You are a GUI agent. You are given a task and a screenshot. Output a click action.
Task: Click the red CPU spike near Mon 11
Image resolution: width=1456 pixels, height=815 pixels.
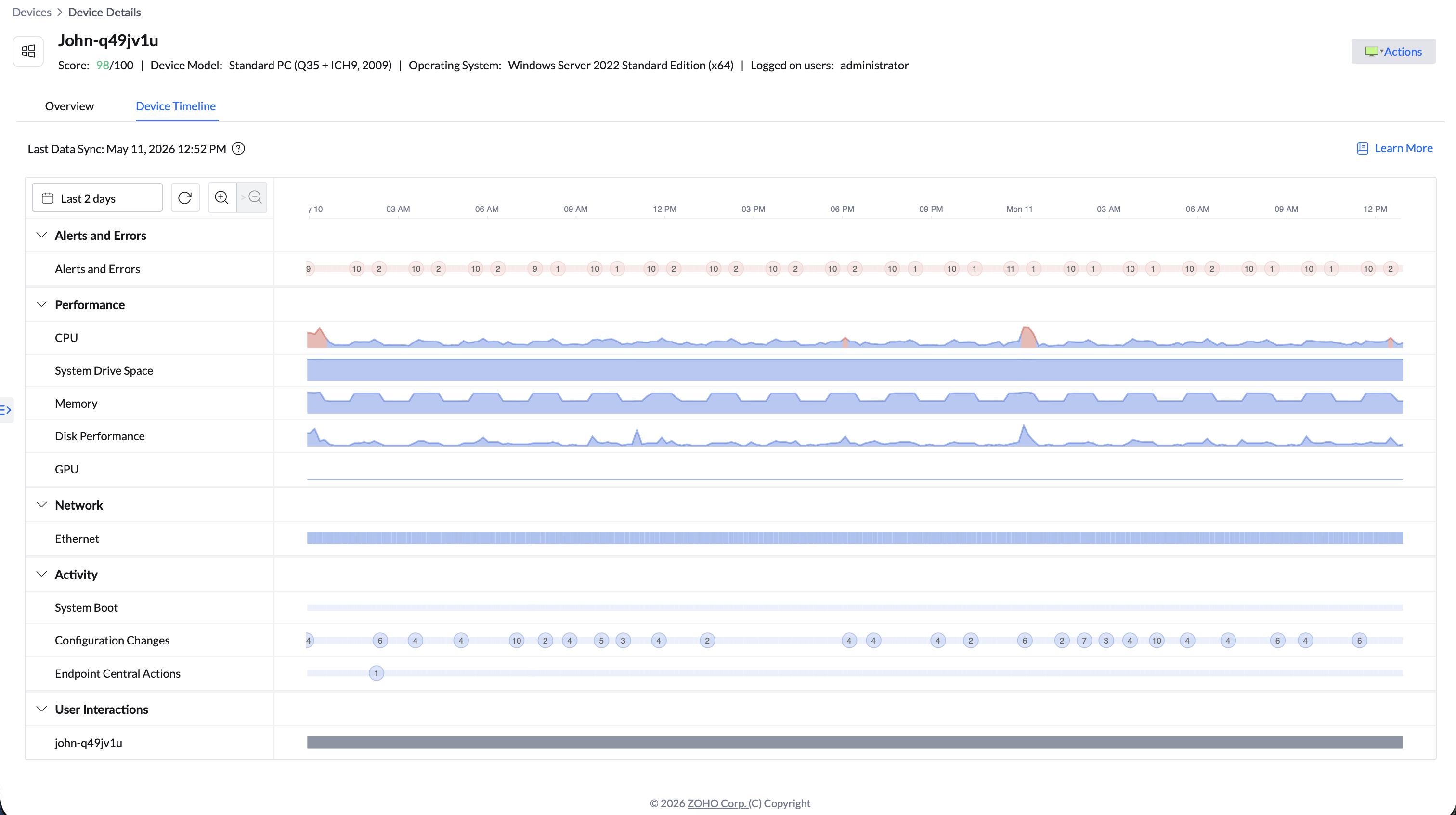click(x=1028, y=337)
